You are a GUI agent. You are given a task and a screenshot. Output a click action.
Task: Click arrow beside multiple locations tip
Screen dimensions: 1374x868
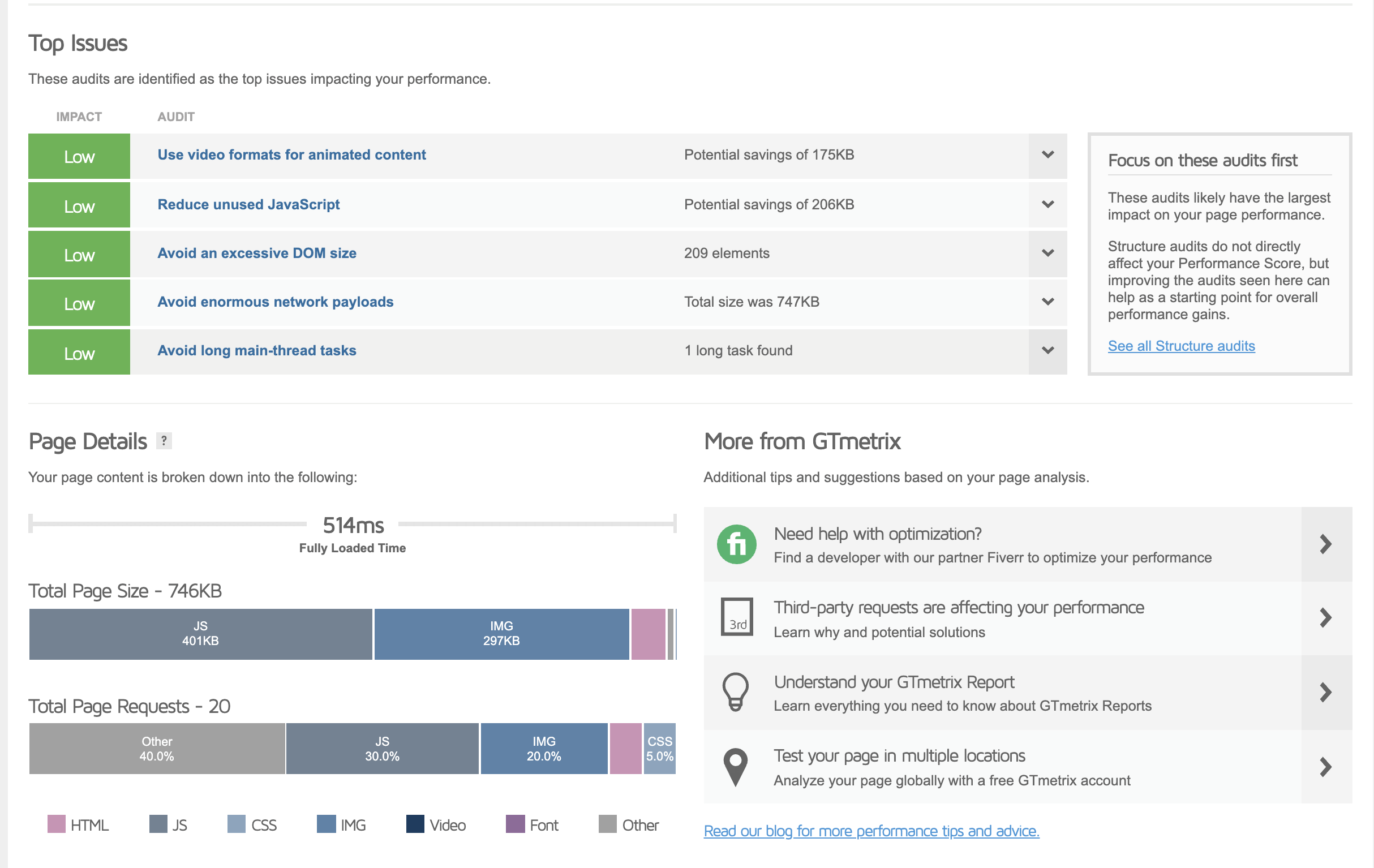tap(1325, 766)
